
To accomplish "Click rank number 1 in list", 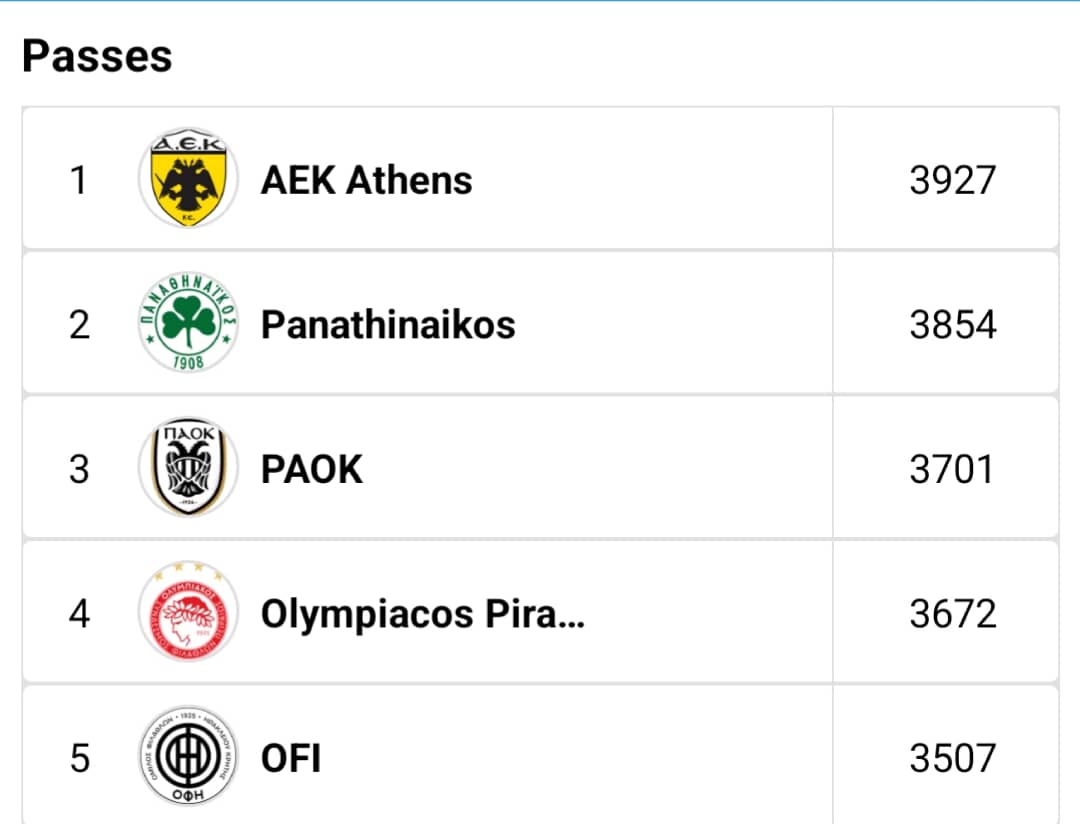I will (x=79, y=181).
